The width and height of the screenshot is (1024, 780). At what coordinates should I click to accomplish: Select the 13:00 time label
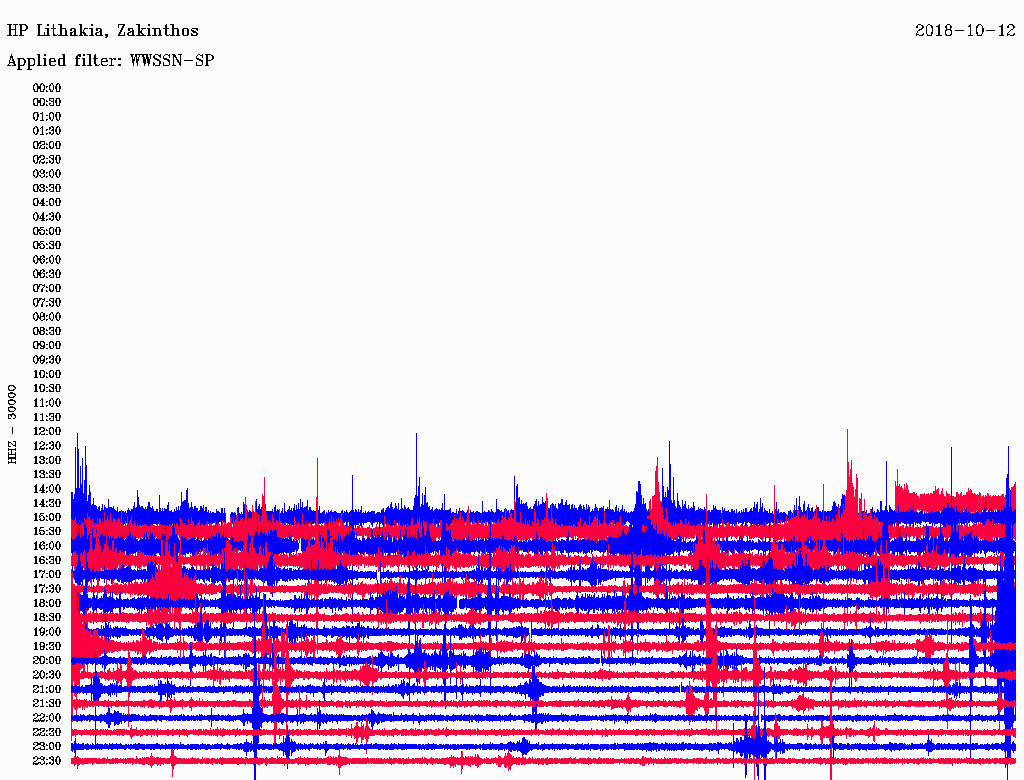pyautogui.click(x=47, y=460)
